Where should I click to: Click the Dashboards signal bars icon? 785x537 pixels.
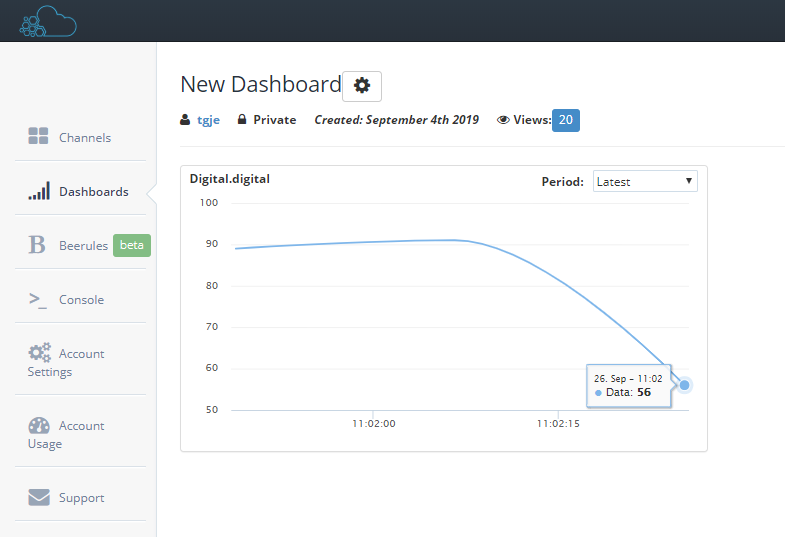pos(38,191)
